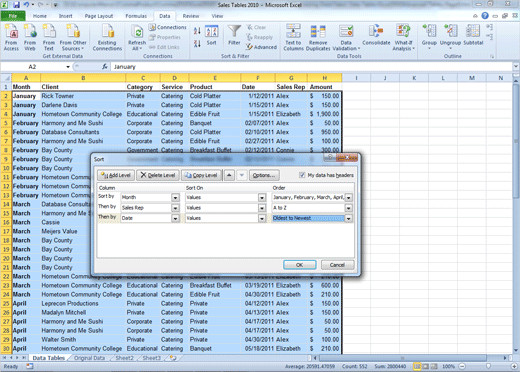Cancel the Sort dialog
The height and width of the screenshot is (372, 520).
[337, 265]
